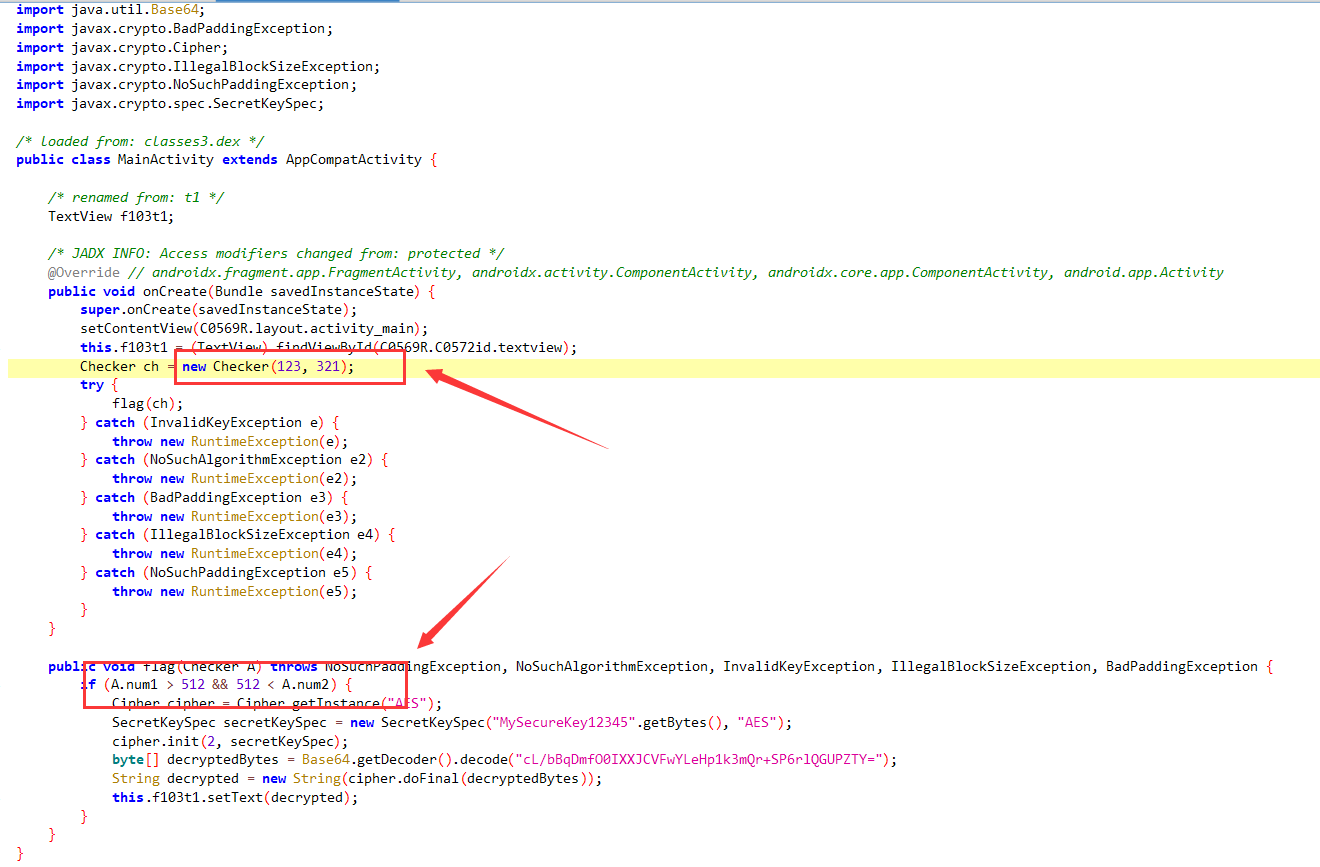The image size is (1320, 867).
Task: Click MainActivity in the class declaration
Action: click(165, 160)
